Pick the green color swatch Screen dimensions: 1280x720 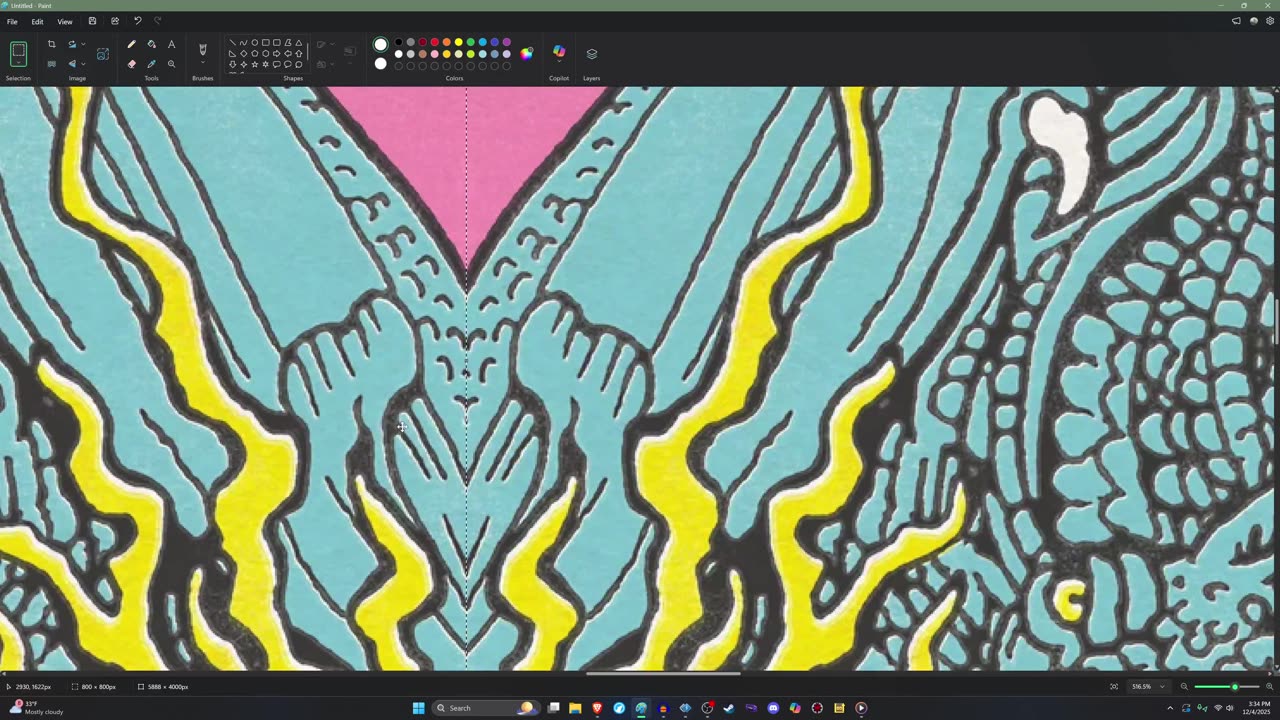coord(470,43)
